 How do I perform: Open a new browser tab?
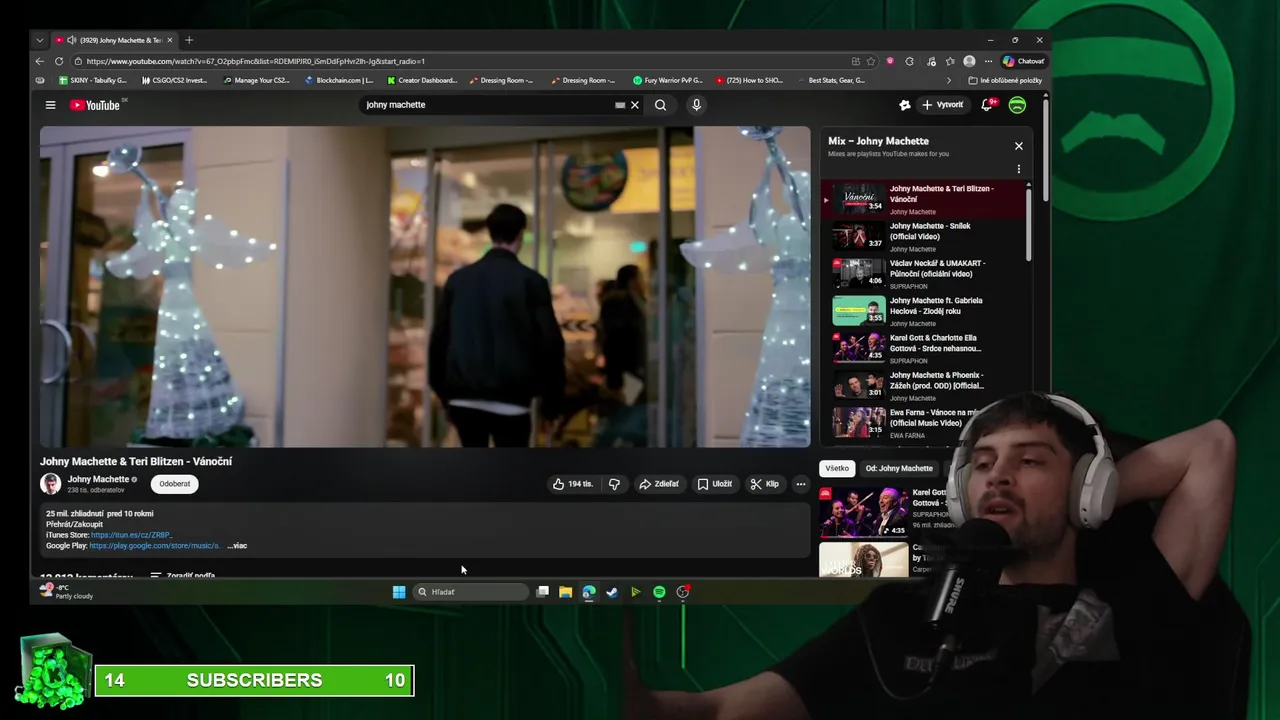[x=189, y=40]
